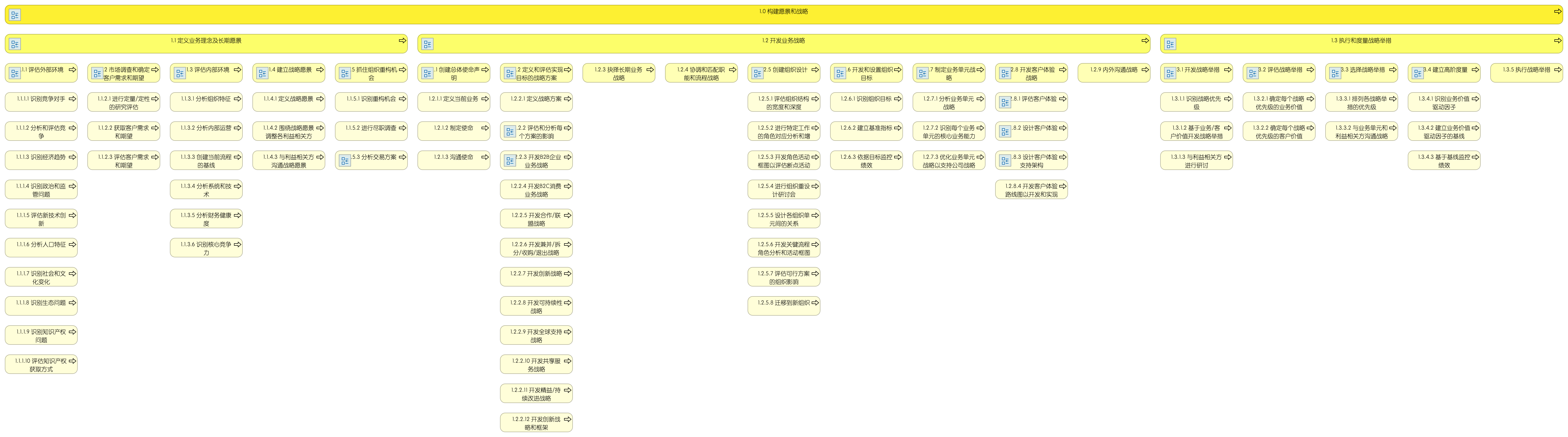
Task: Open the hierarchy icon on 制定业务单元战略 box
Action: coord(923,74)
